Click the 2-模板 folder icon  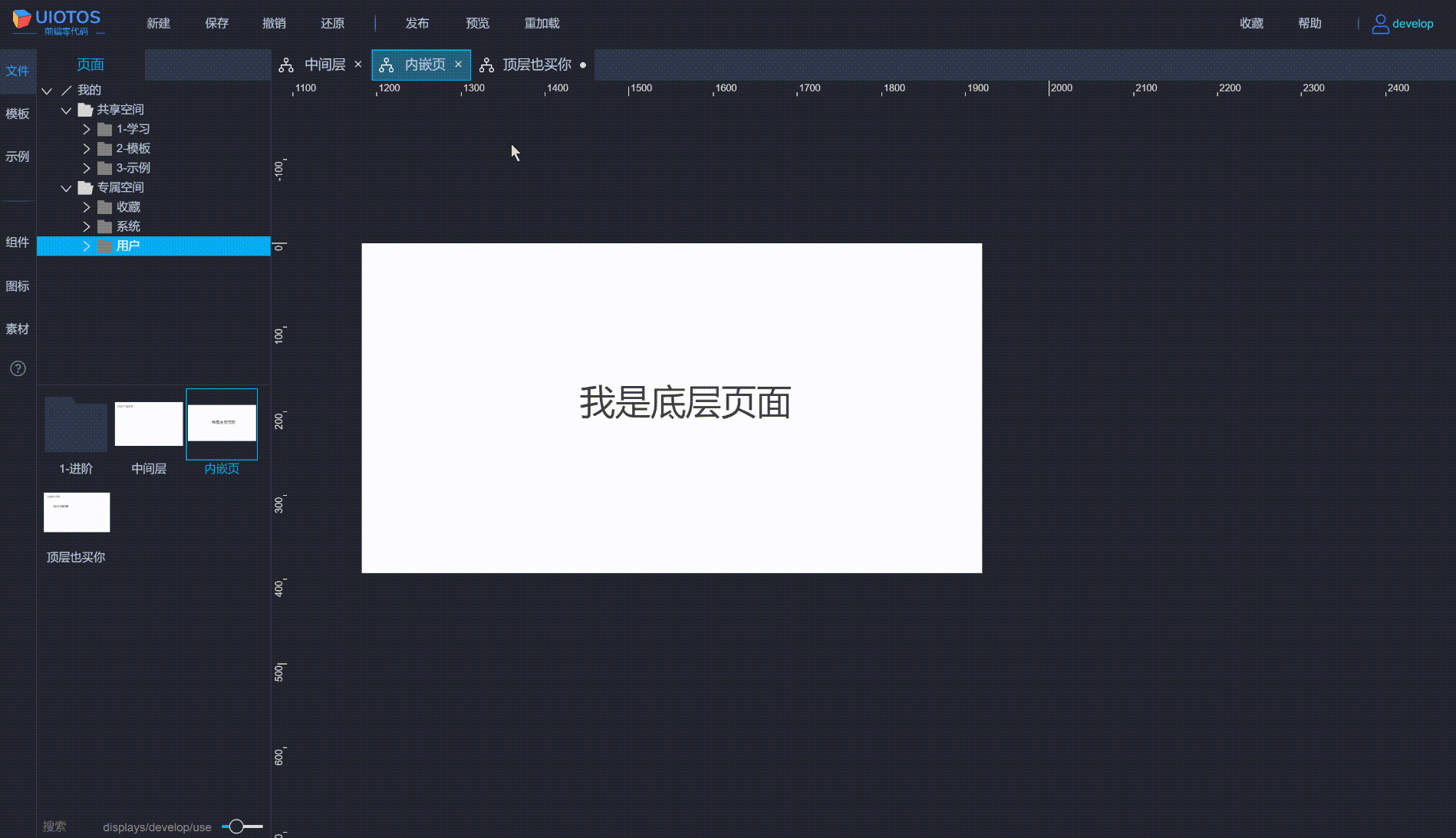105,149
